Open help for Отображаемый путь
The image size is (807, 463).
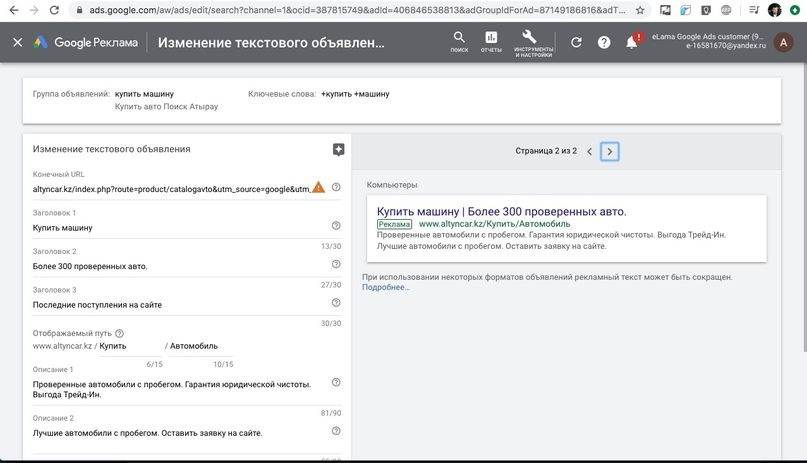(x=119, y=333)
